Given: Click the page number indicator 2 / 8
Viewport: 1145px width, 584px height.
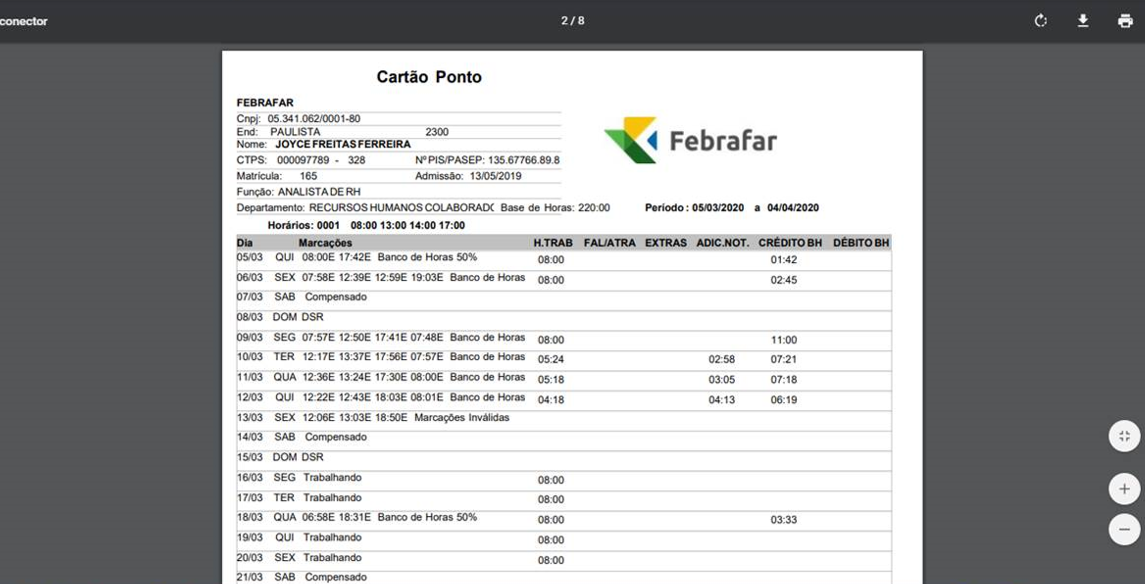Looking at the screenshot, I should (572, 21).
